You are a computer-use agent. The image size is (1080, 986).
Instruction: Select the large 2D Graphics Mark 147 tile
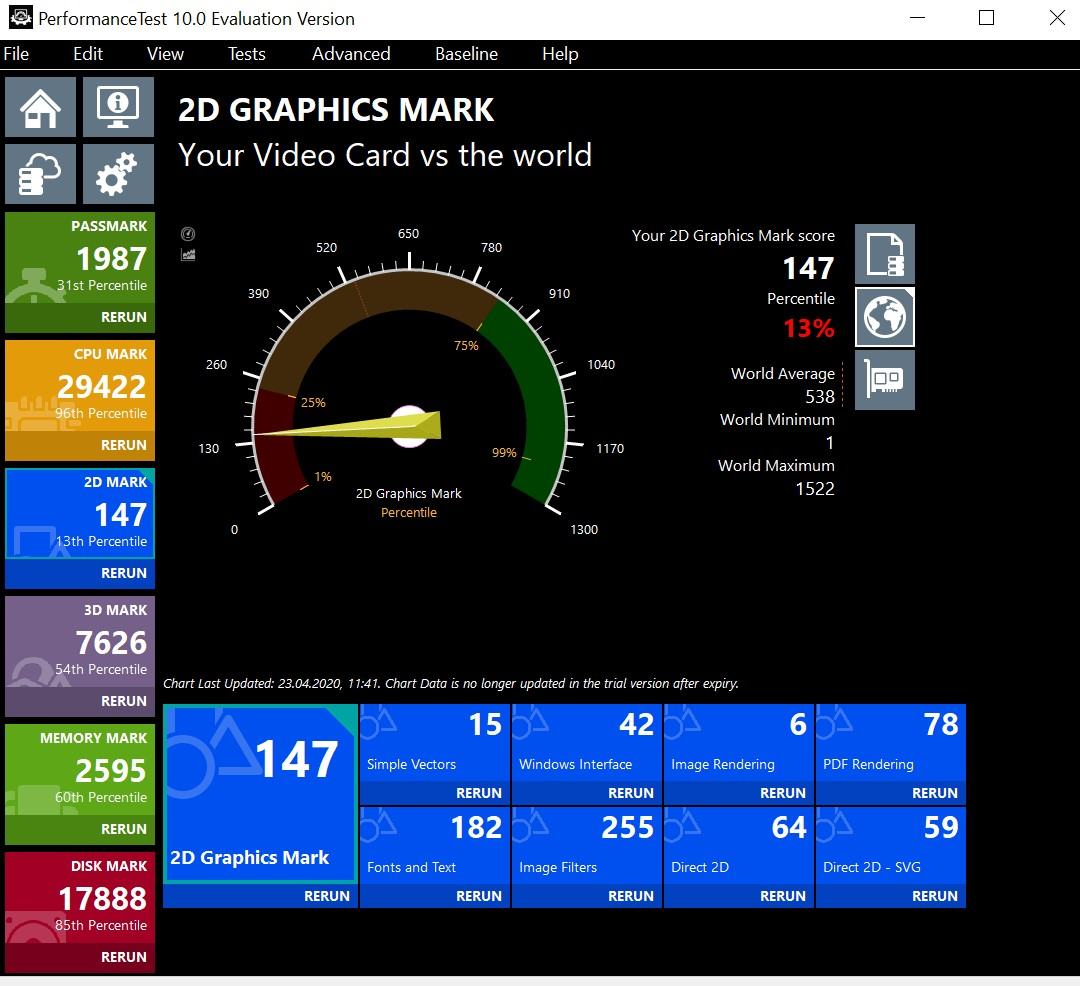(260, 793)
